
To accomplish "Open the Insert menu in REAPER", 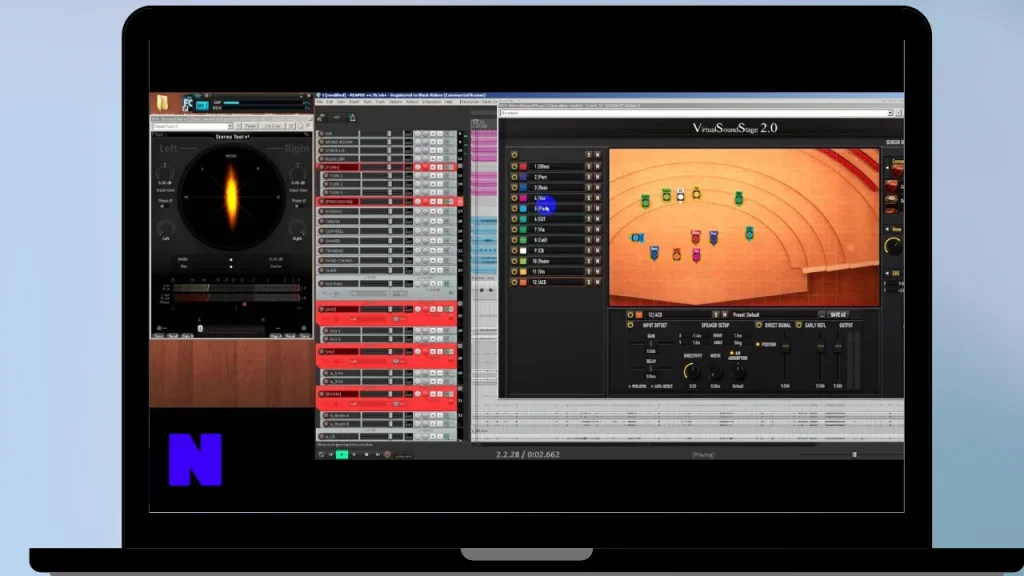I will pyautogui.click(x=354, y=102).
